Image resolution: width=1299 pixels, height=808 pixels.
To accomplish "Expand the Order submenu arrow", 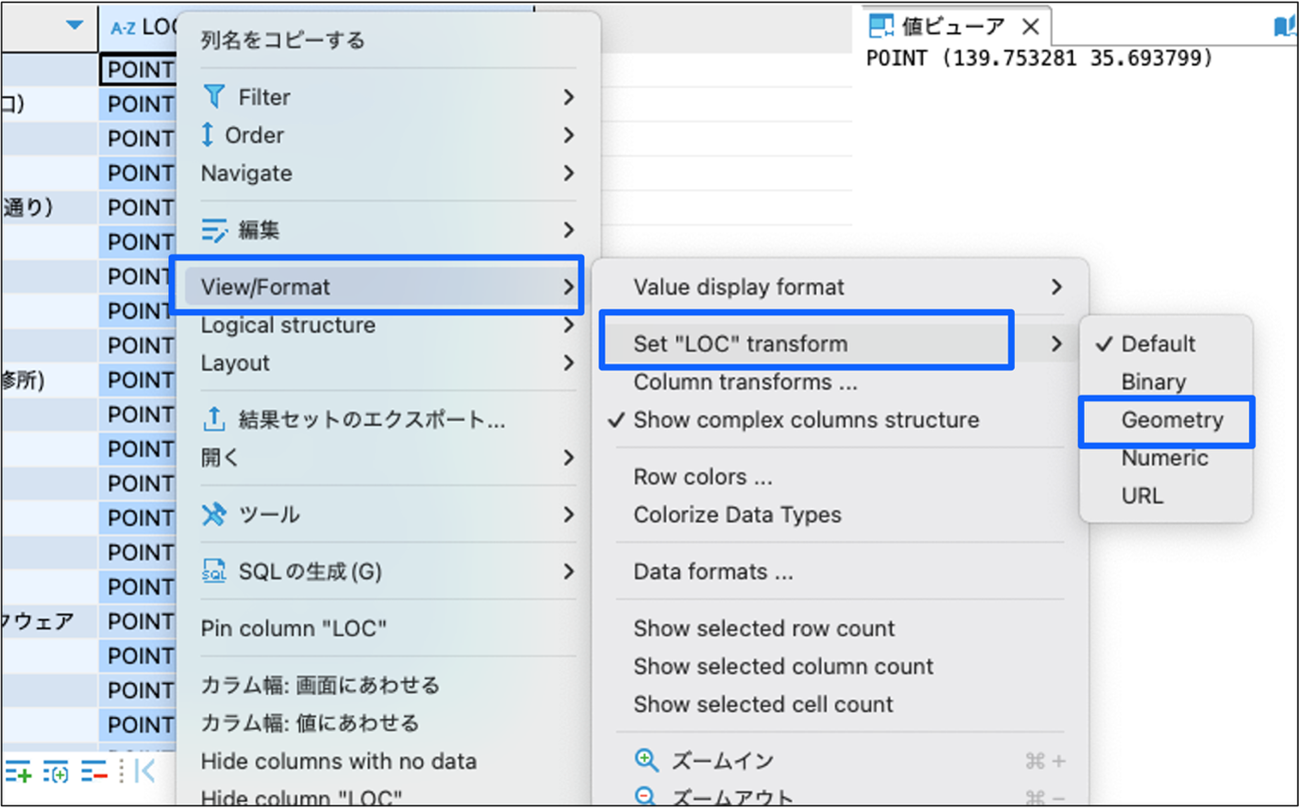I will 568,135.
